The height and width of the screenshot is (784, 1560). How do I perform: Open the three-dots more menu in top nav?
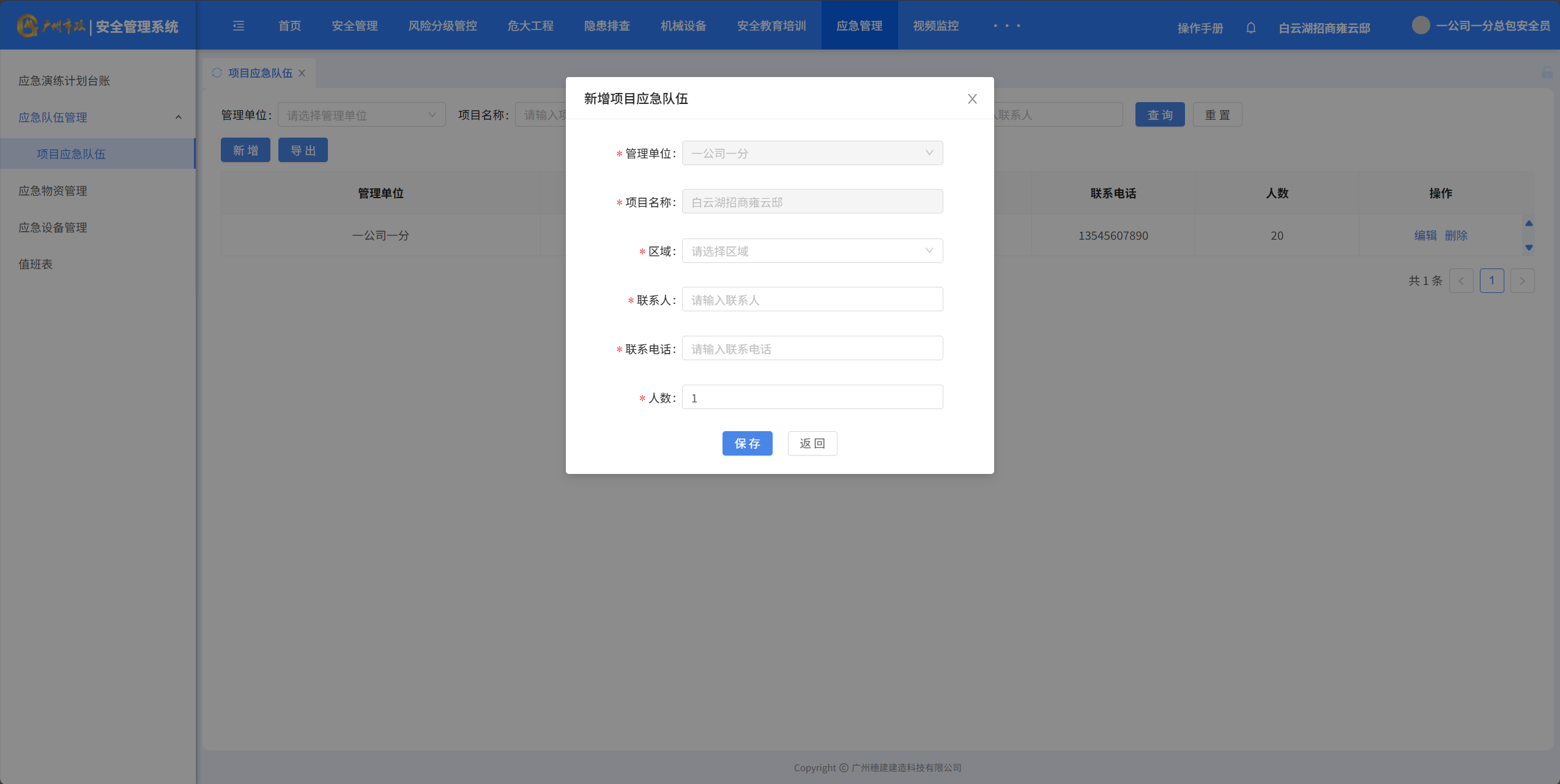click(x=1006, y=26)
